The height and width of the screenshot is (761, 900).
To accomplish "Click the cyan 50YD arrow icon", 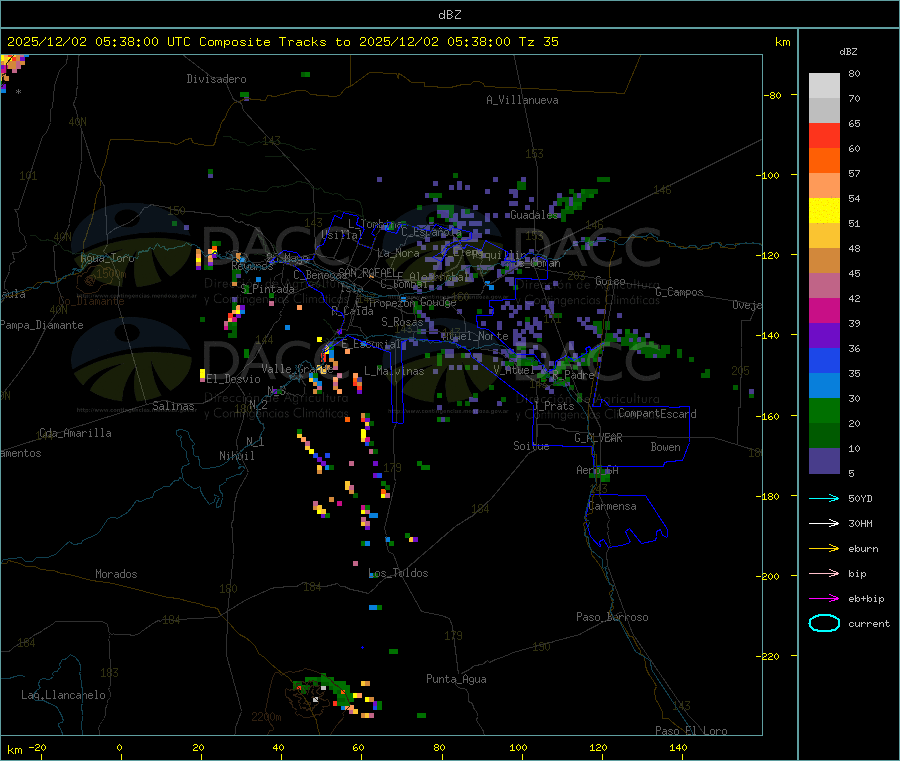I will [x=824, y=498].
